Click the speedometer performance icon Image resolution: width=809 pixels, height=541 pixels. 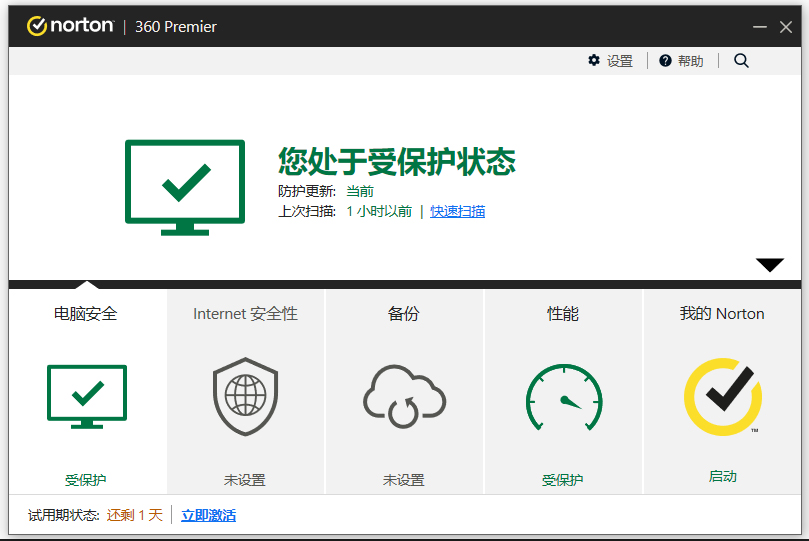coord(564,397)
